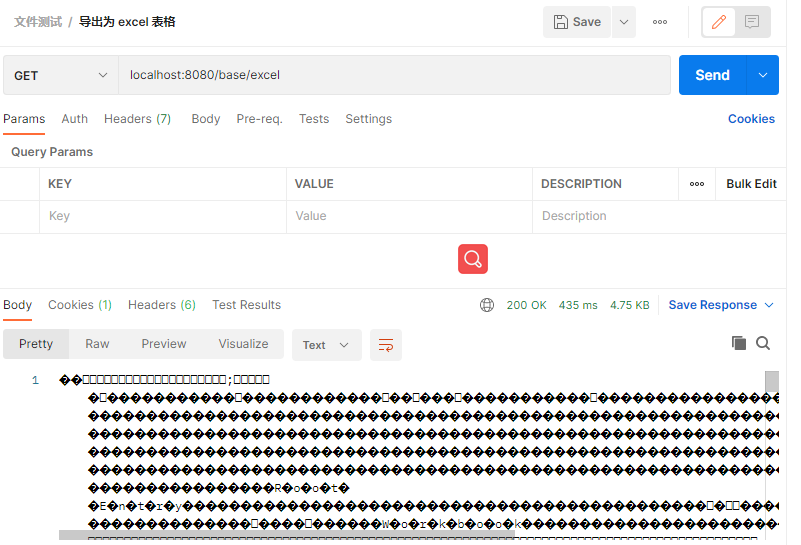
Task: Switch to the Params tab
Action: pos(24,119)
